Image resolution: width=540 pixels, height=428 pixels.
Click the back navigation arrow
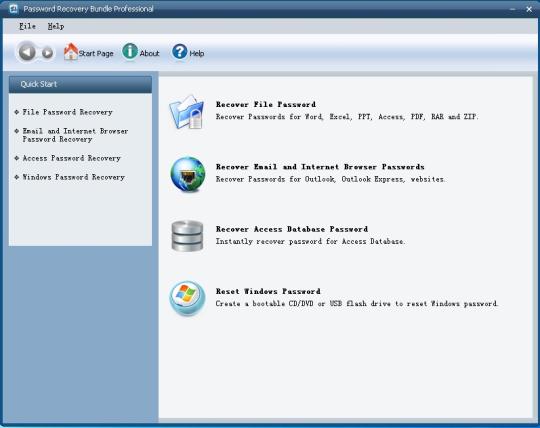27,52
